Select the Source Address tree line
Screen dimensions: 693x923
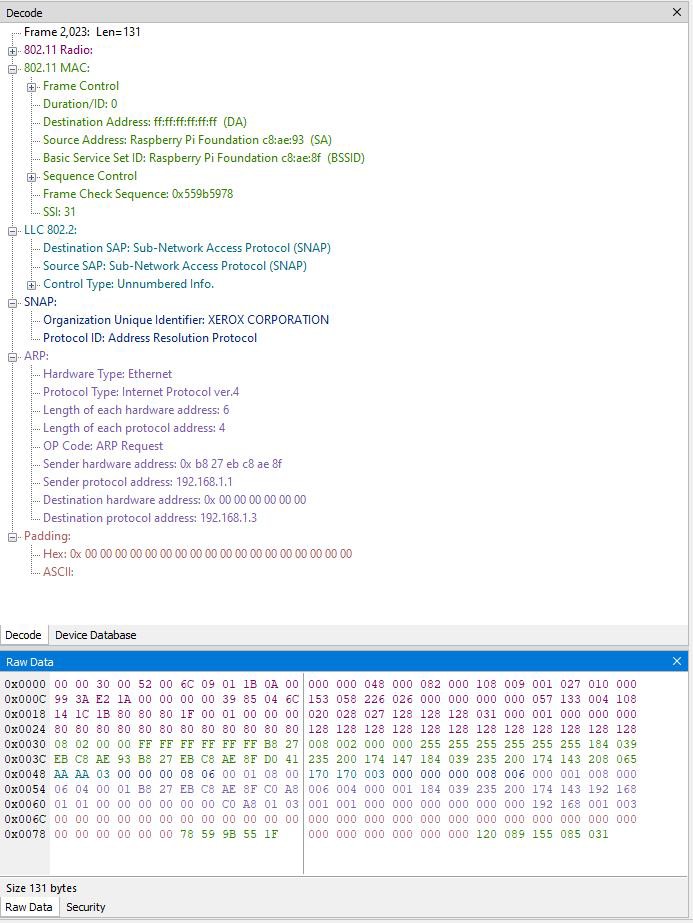(x=187, y=140)
